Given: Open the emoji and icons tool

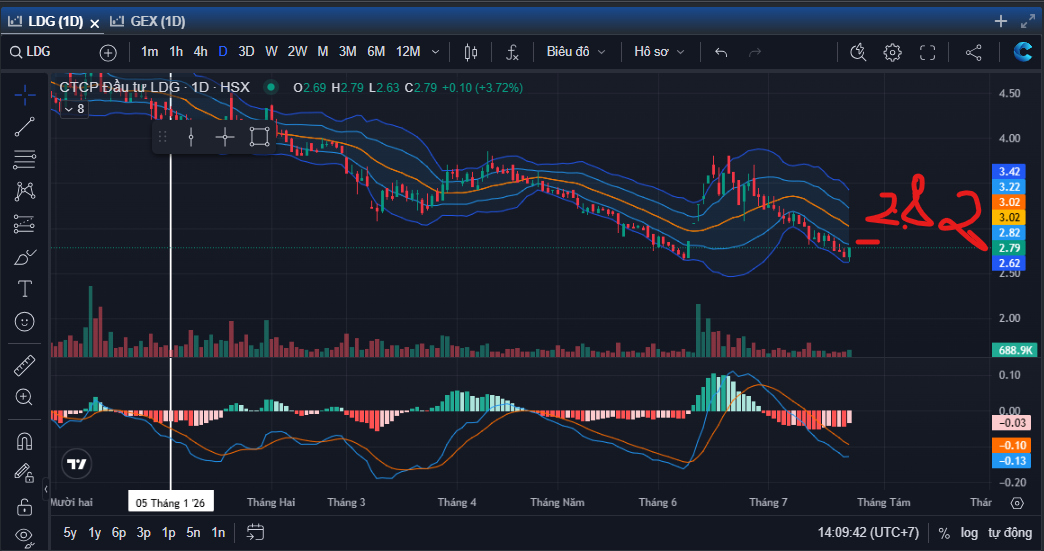Looking at the screenshot, I should (25, 321).
